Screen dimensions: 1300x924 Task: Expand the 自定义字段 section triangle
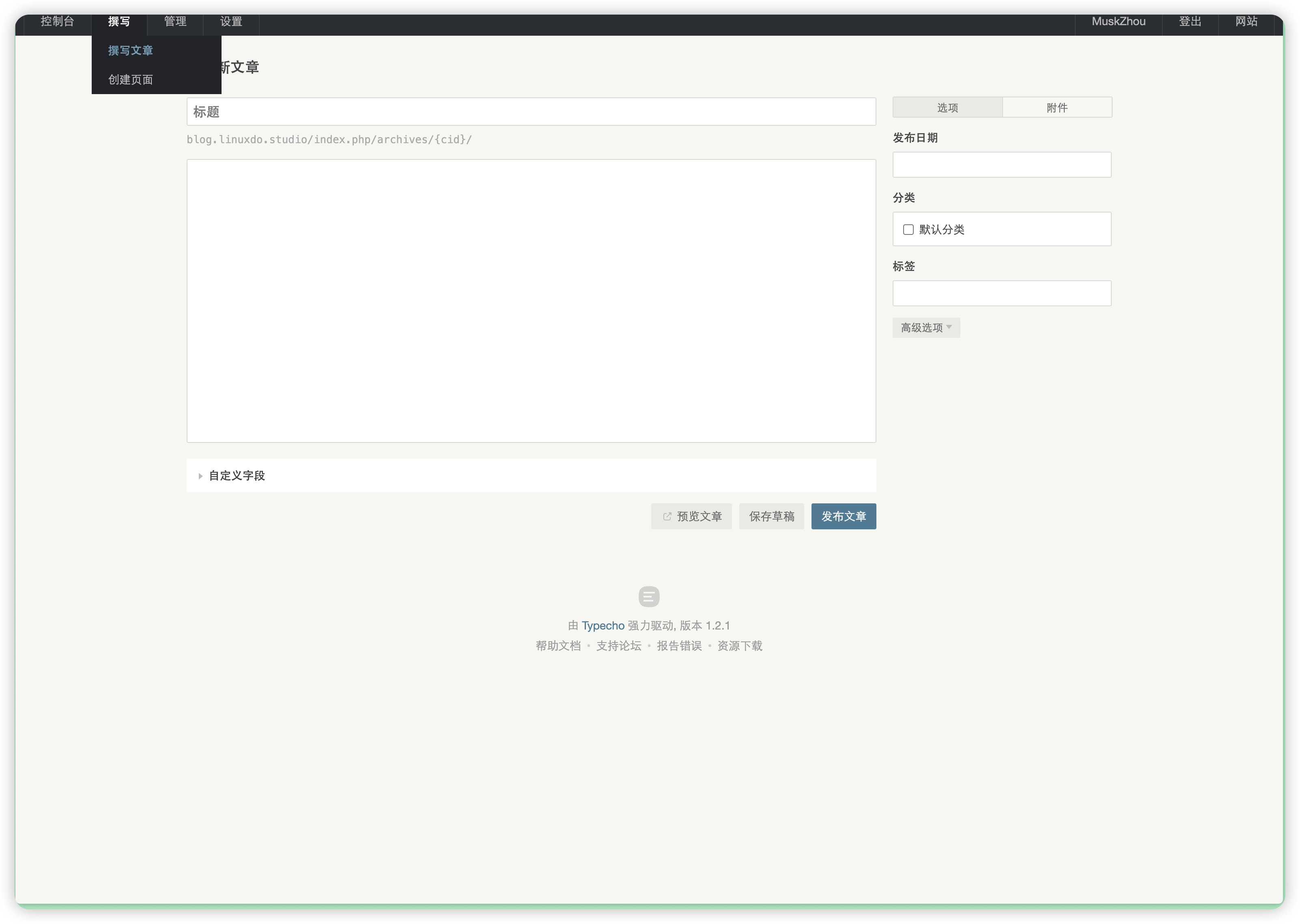(x=200, y=476)
